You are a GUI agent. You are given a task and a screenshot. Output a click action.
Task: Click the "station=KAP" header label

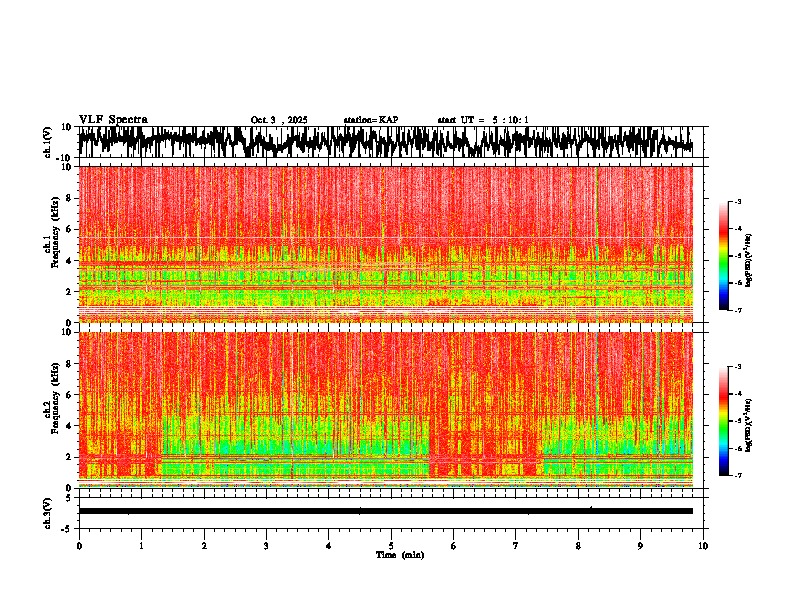point(371,120)
